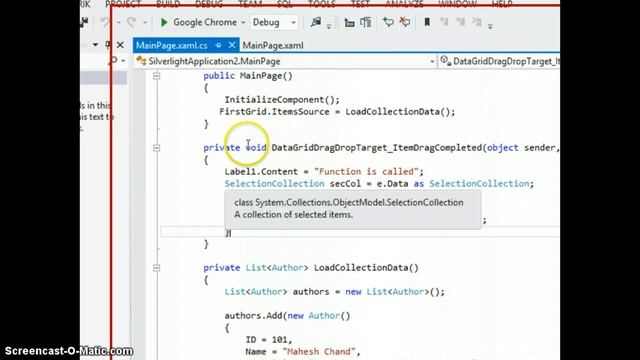Open the Google Chrome browser dropdown arrow
This screenshot has width=640, height=360.
tap(243, 22)
